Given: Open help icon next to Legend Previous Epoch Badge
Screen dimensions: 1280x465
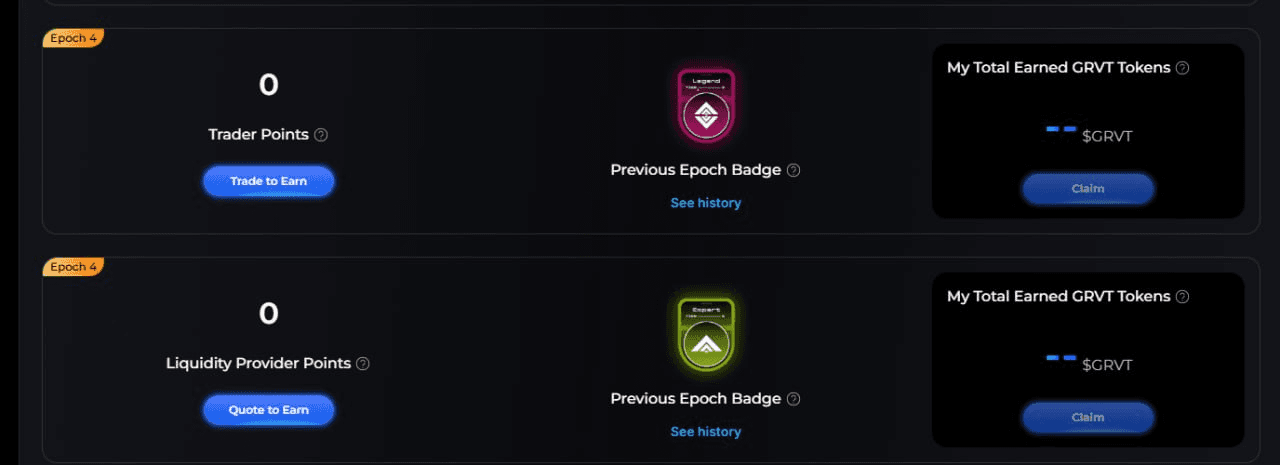Looking at the screenshot, I should (x=793, y=170).
